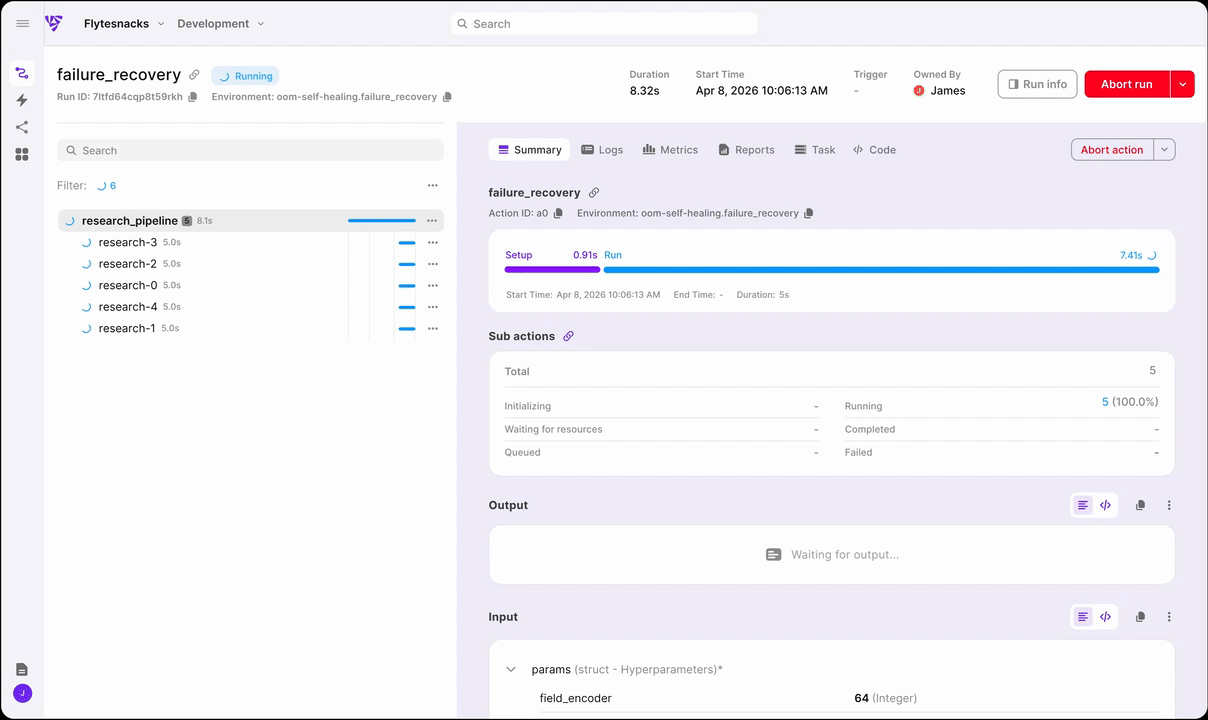Screen dimensions: 1208x720
Task: Click the James owner name
Action: point(948,91)
